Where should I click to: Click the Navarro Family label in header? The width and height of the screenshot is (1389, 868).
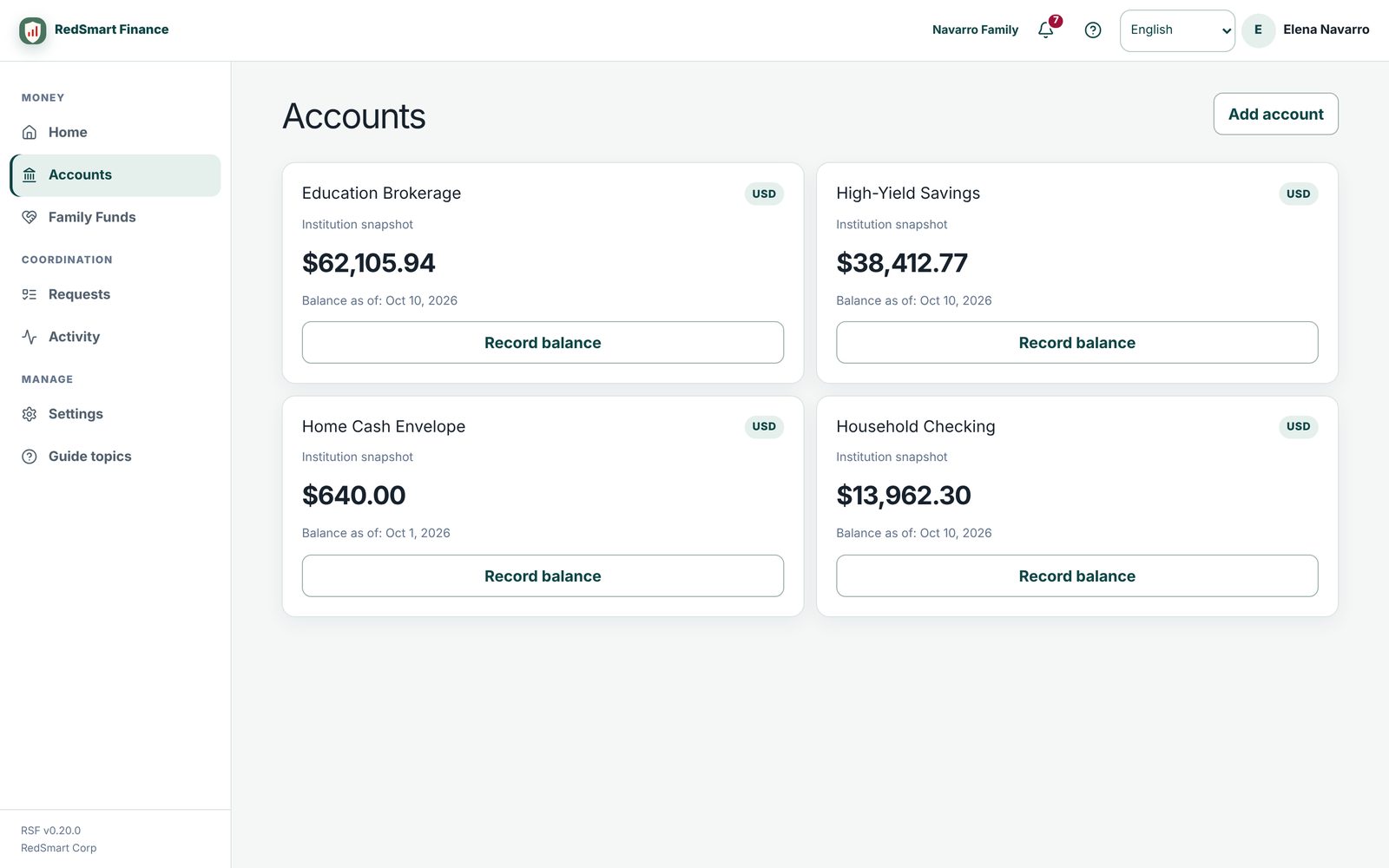click(x=975, y=30)
